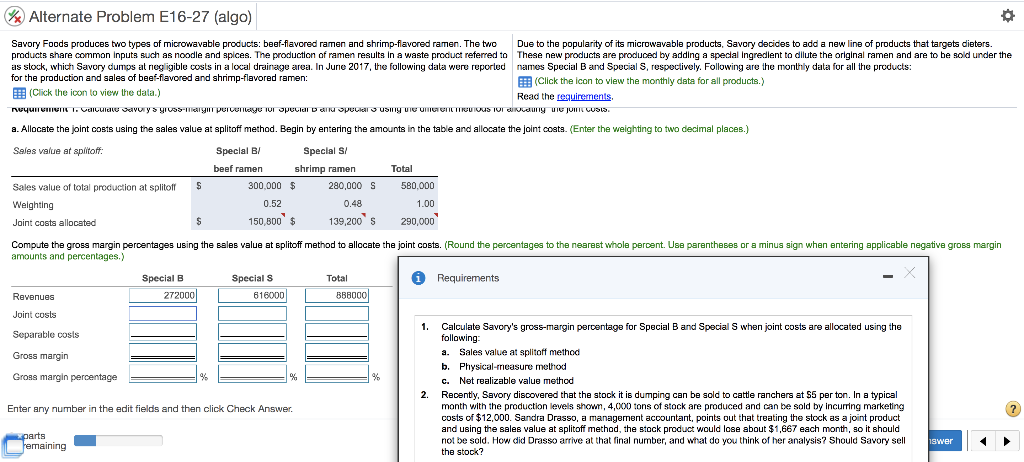Click Special B Gross margin field
1024x462 pixels.
click(x=163, y=355)
